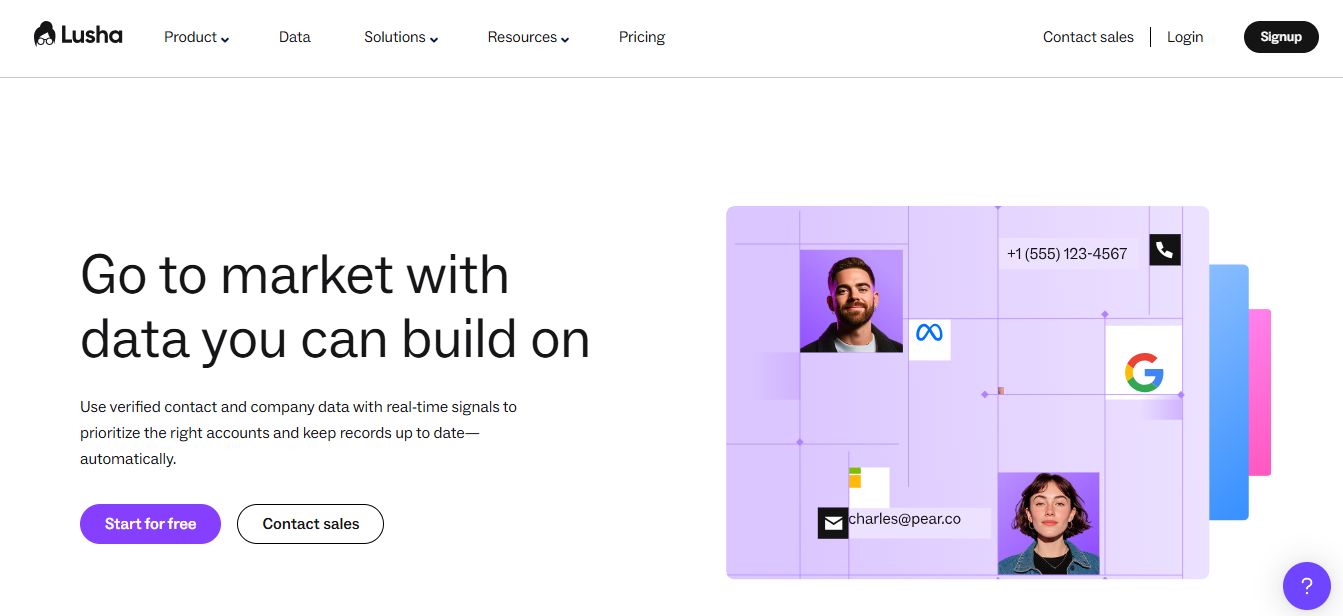1343x616 pixels.
Task: Click the phone icon beside the number
Action: (x=1165, y=250)
